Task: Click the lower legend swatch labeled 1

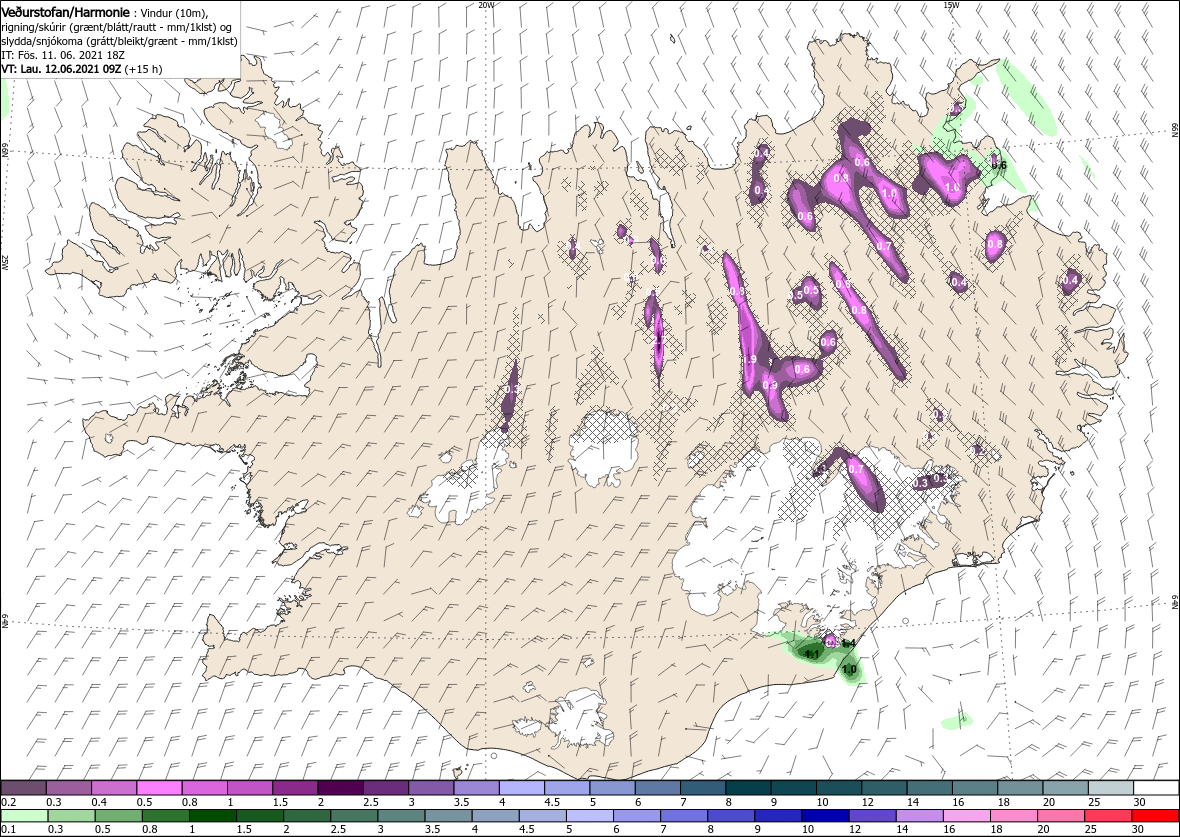Action: [213, 816]
